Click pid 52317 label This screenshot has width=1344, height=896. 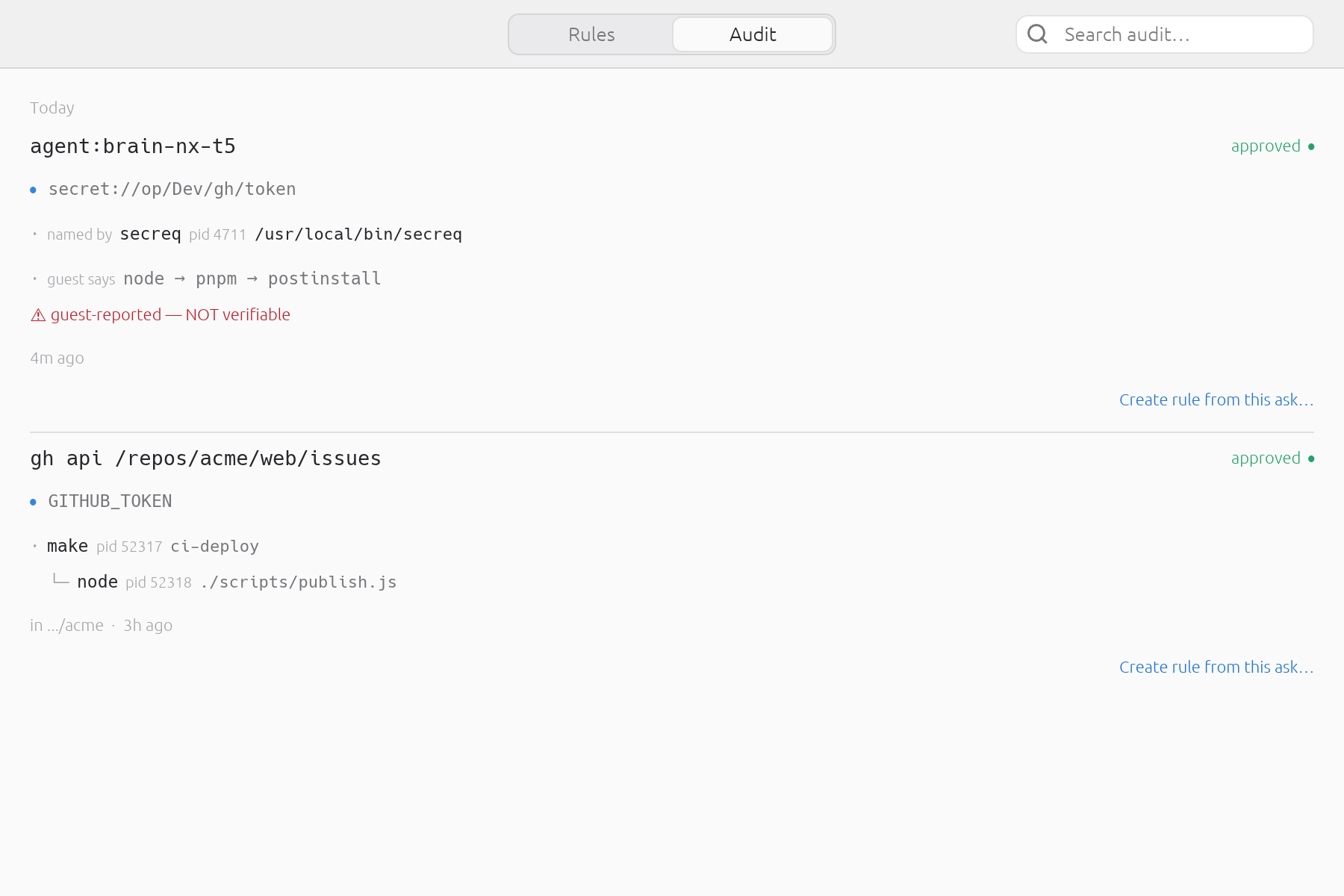click(x=129, y=547)
